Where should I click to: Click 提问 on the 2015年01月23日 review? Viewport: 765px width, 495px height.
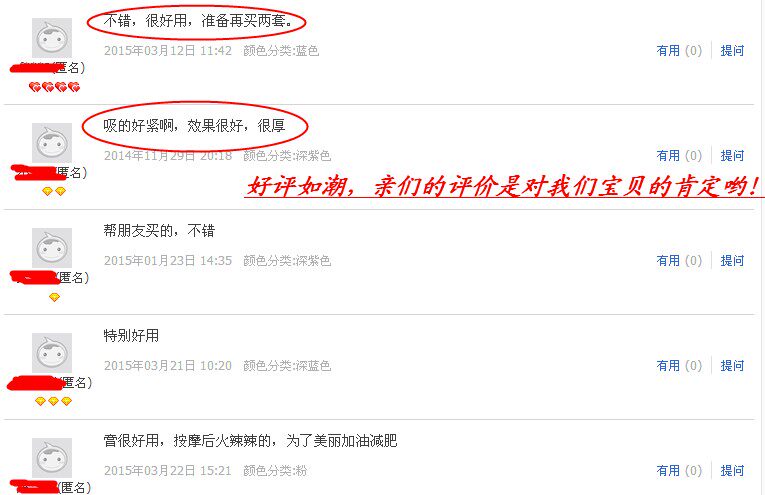click(732, 261)
